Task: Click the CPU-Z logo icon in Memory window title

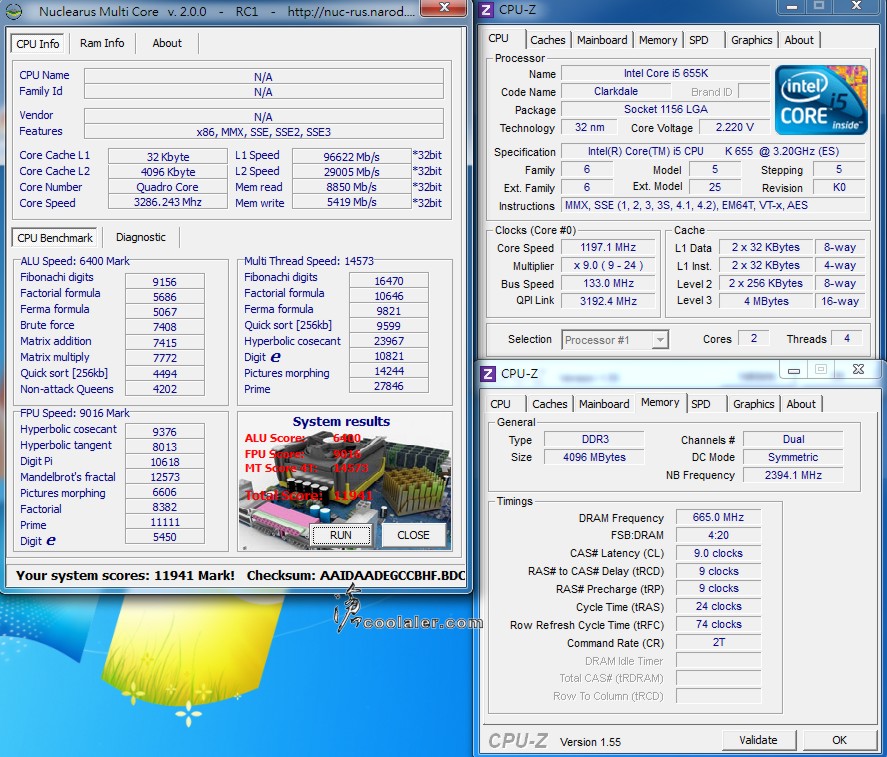Action: pyautogui.click(x=488, y=373)
